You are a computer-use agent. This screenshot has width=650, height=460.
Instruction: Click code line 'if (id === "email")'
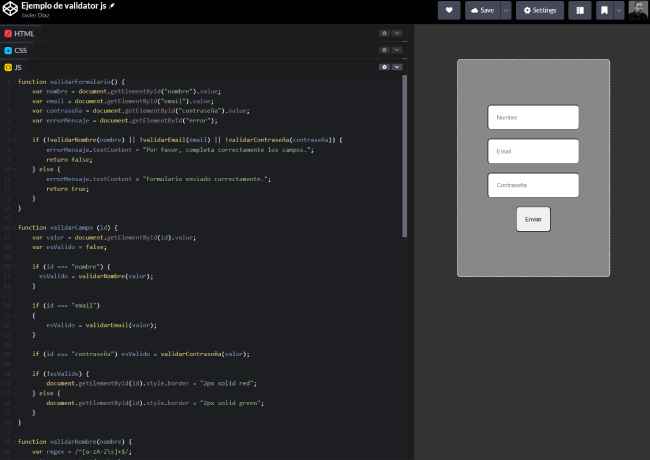click(x=66, y=305)
